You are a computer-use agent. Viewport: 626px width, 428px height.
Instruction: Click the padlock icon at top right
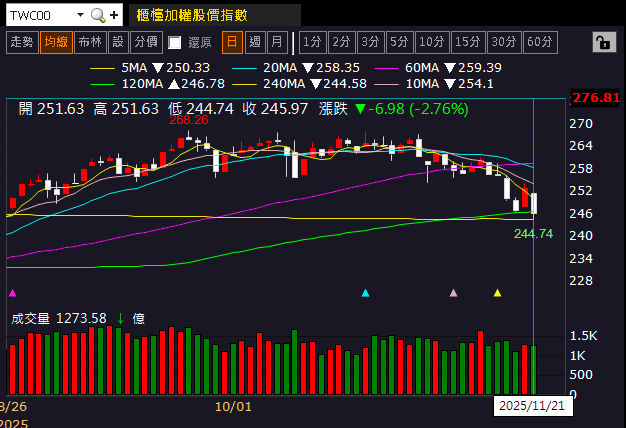602,42
